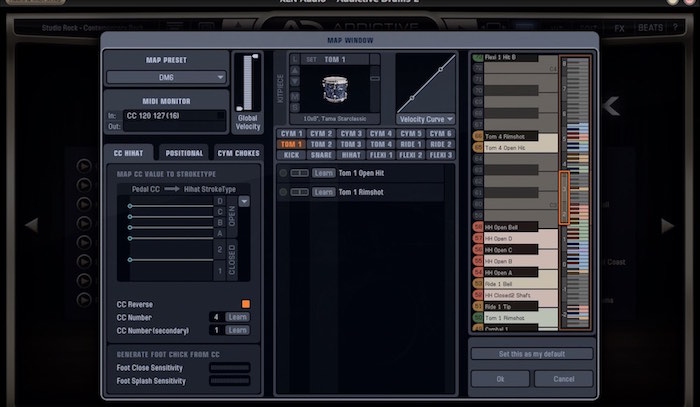Screen dimensions: 700x407
Task: Click the orange range box on the mini keyboard
Action: pos(564,197)
